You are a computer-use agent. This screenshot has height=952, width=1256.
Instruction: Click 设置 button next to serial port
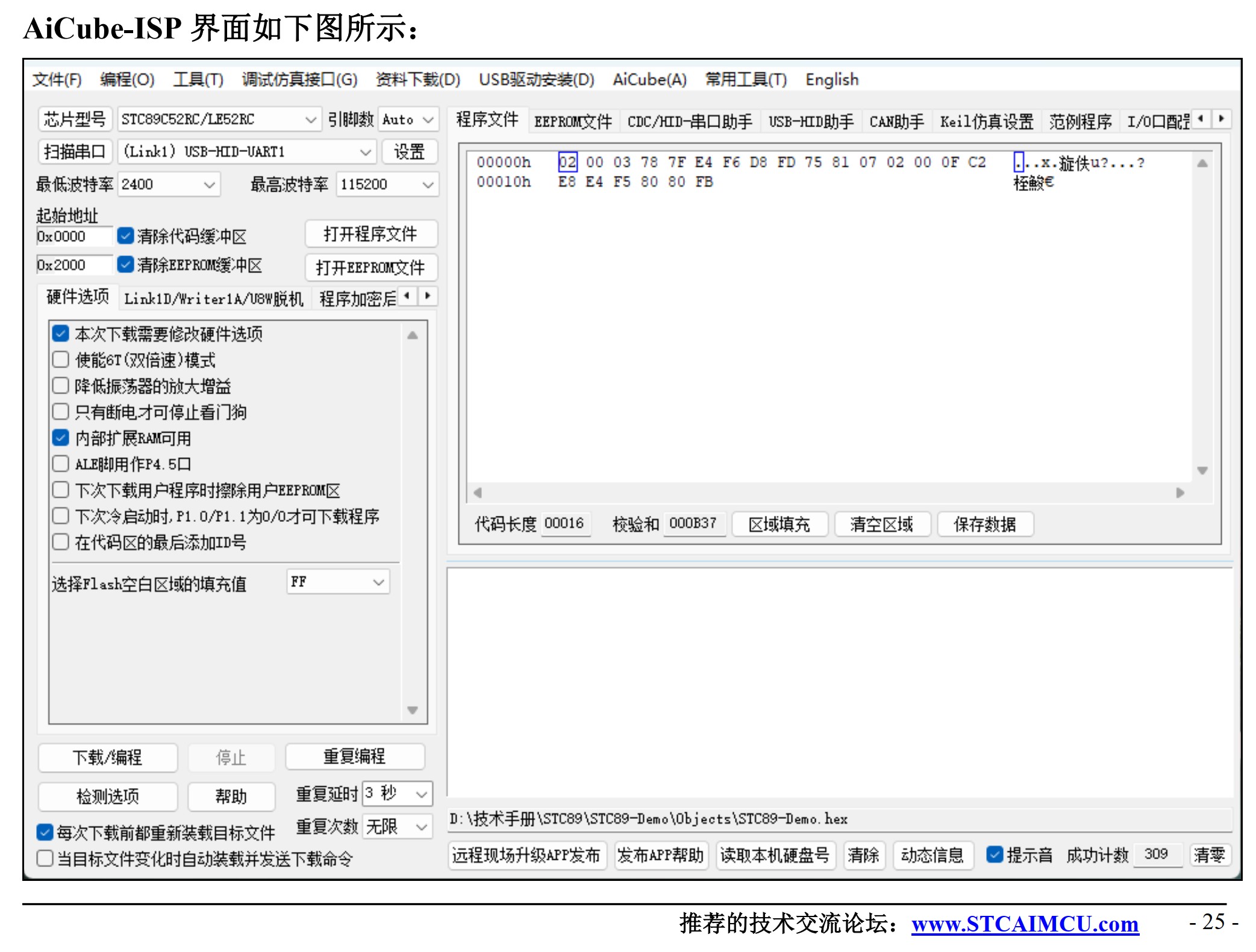(410, 152)
